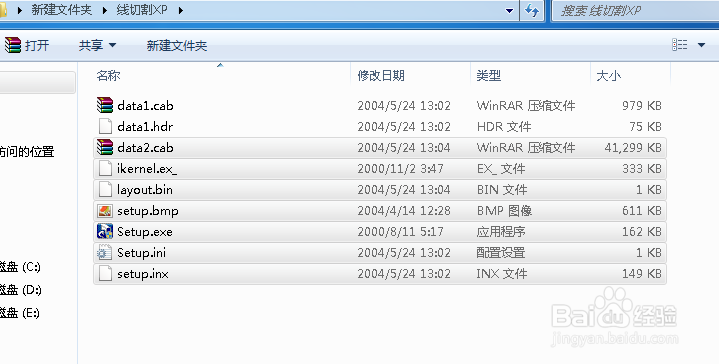Click 新建文件夹 in the address breadcrumb
The image size is (719, 364).
point(61,10)
